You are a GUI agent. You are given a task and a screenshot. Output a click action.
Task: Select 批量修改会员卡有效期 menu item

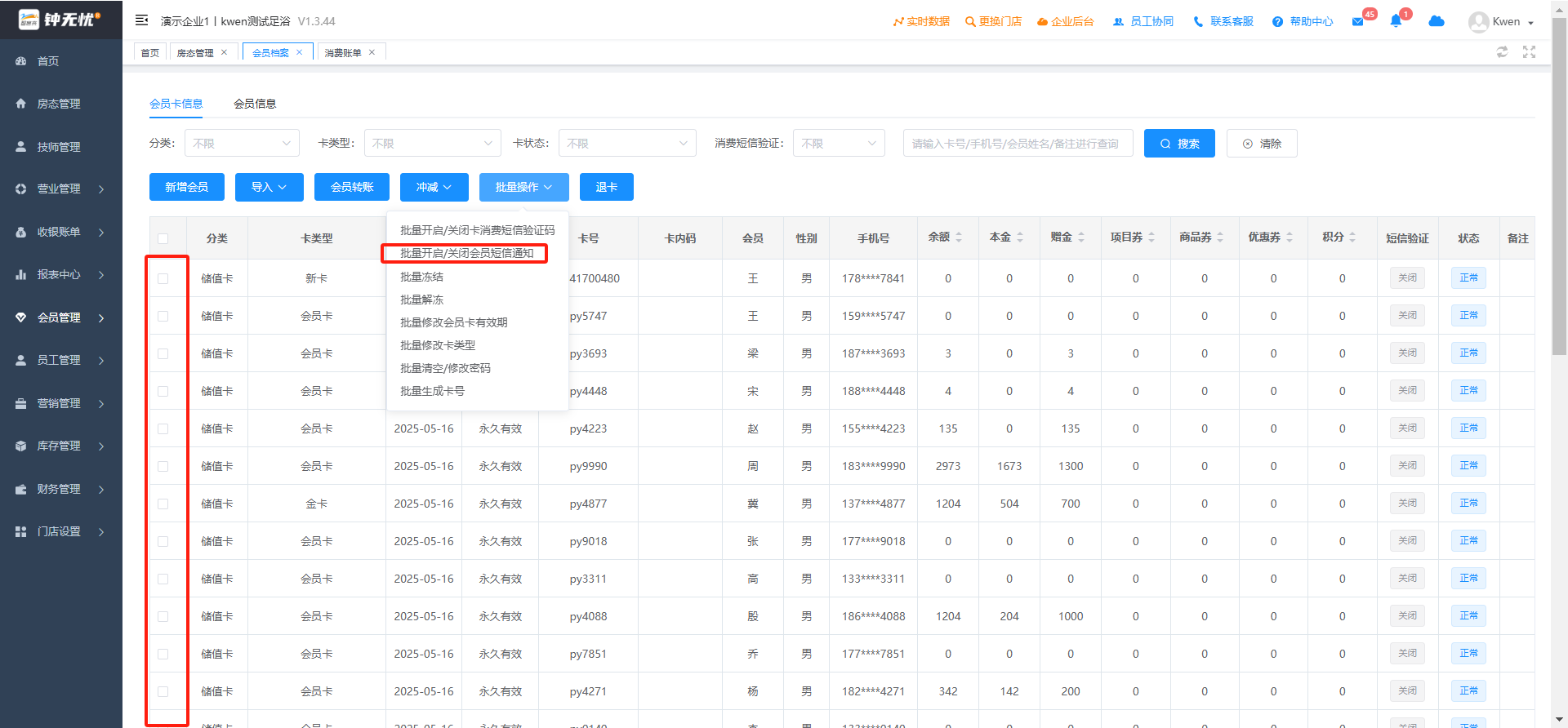pyautogui.click(x=477, y=322)
